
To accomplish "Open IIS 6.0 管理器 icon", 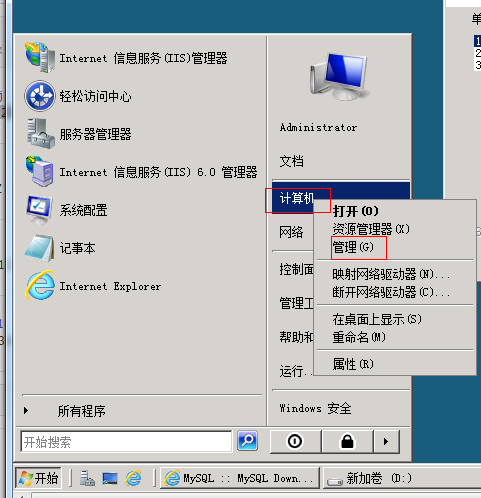I will pyautogui.click(x=40, y=172).
